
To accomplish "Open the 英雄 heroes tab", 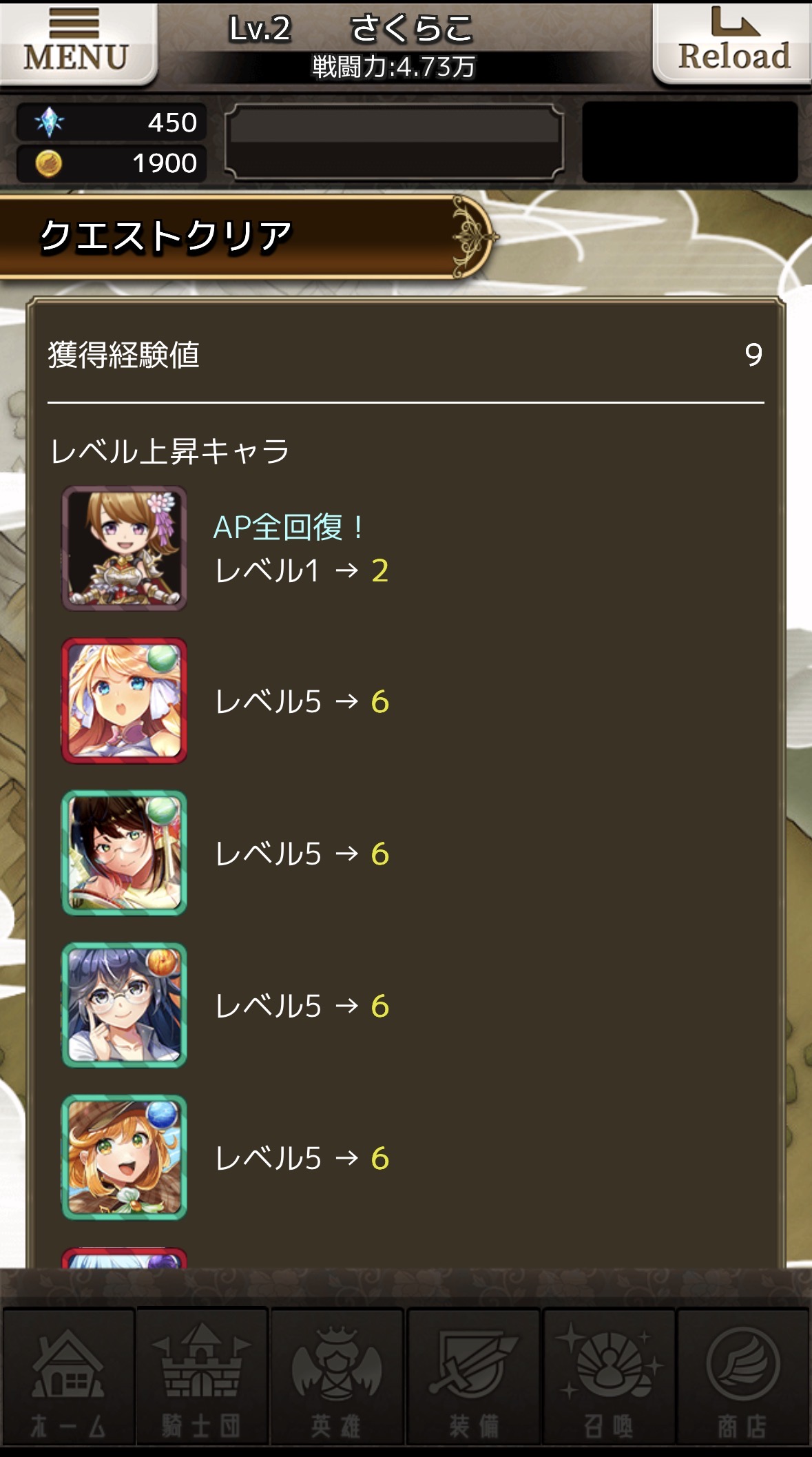I will click(337, 1376).
